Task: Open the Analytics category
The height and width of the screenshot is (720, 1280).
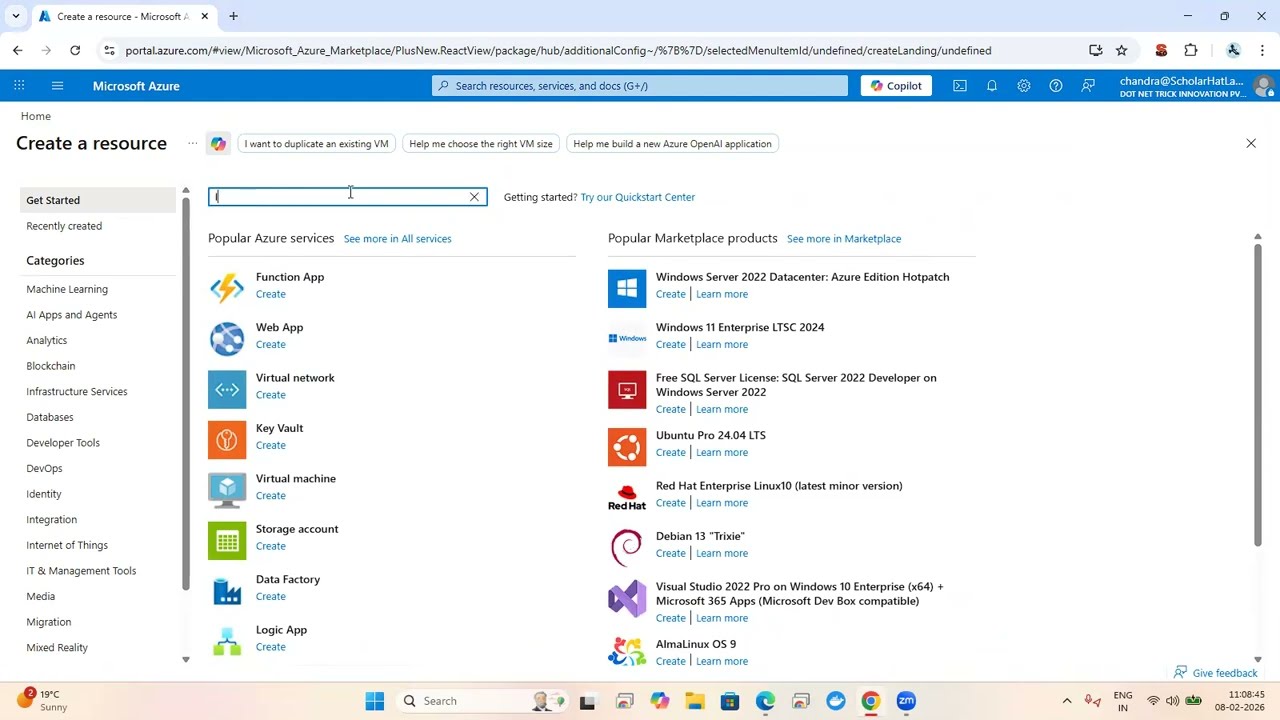Action: (47, 341)
